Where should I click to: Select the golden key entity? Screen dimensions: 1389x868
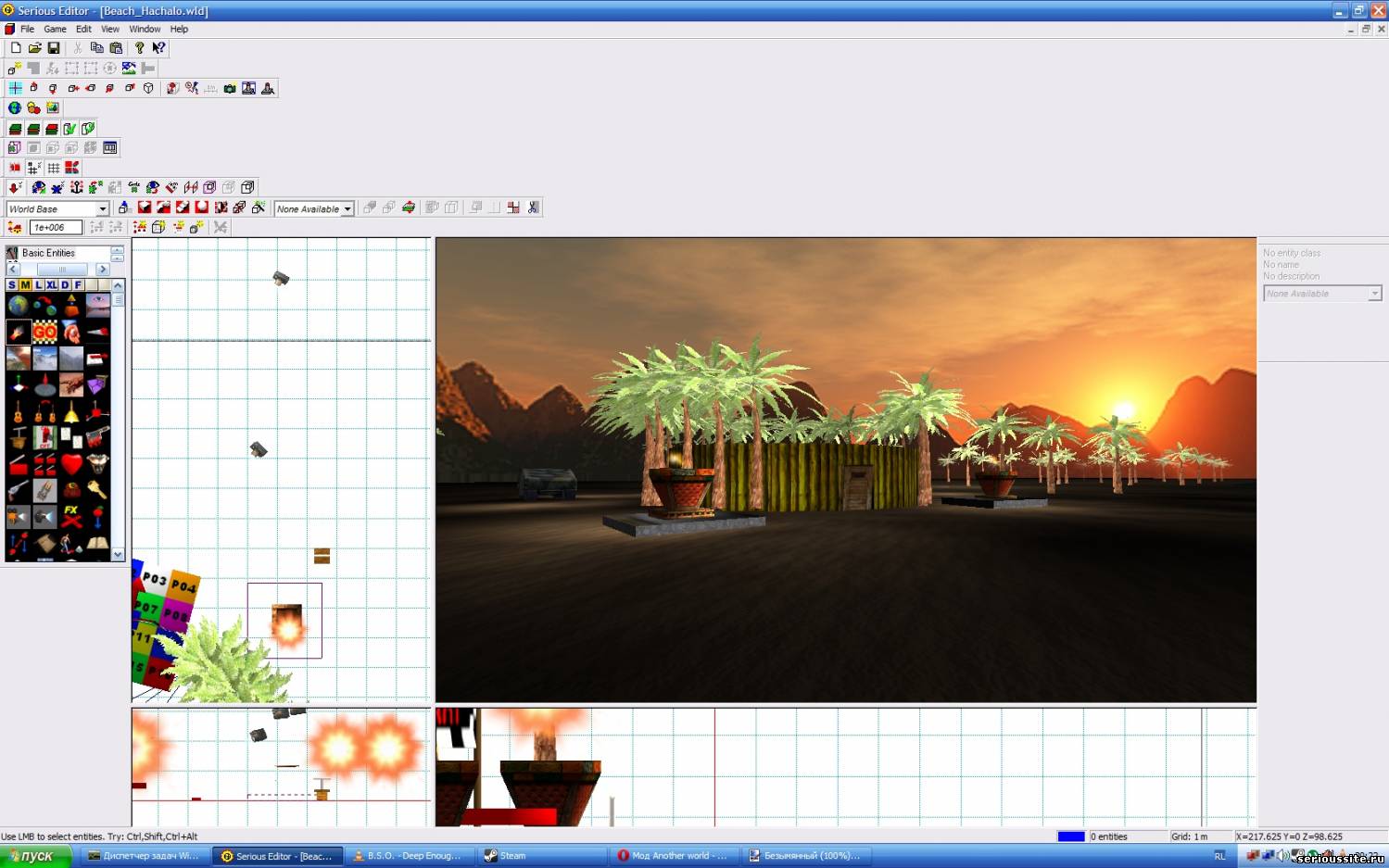97,490
